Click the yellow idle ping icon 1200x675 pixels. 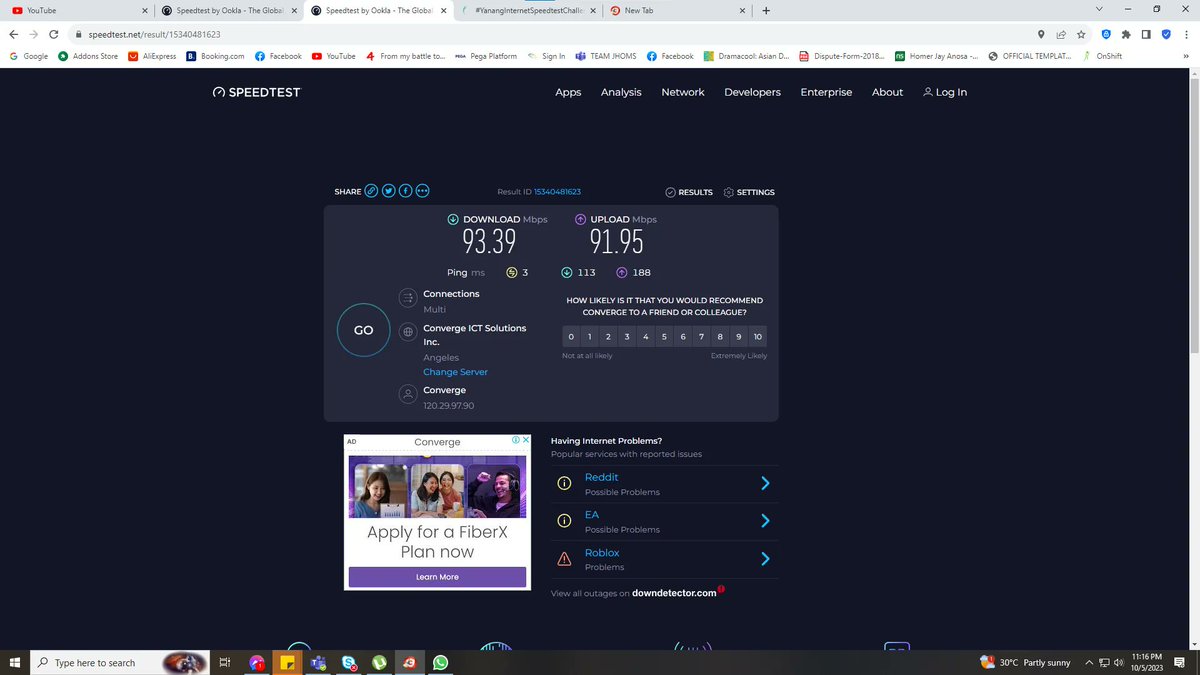click(x=512, y=272)
